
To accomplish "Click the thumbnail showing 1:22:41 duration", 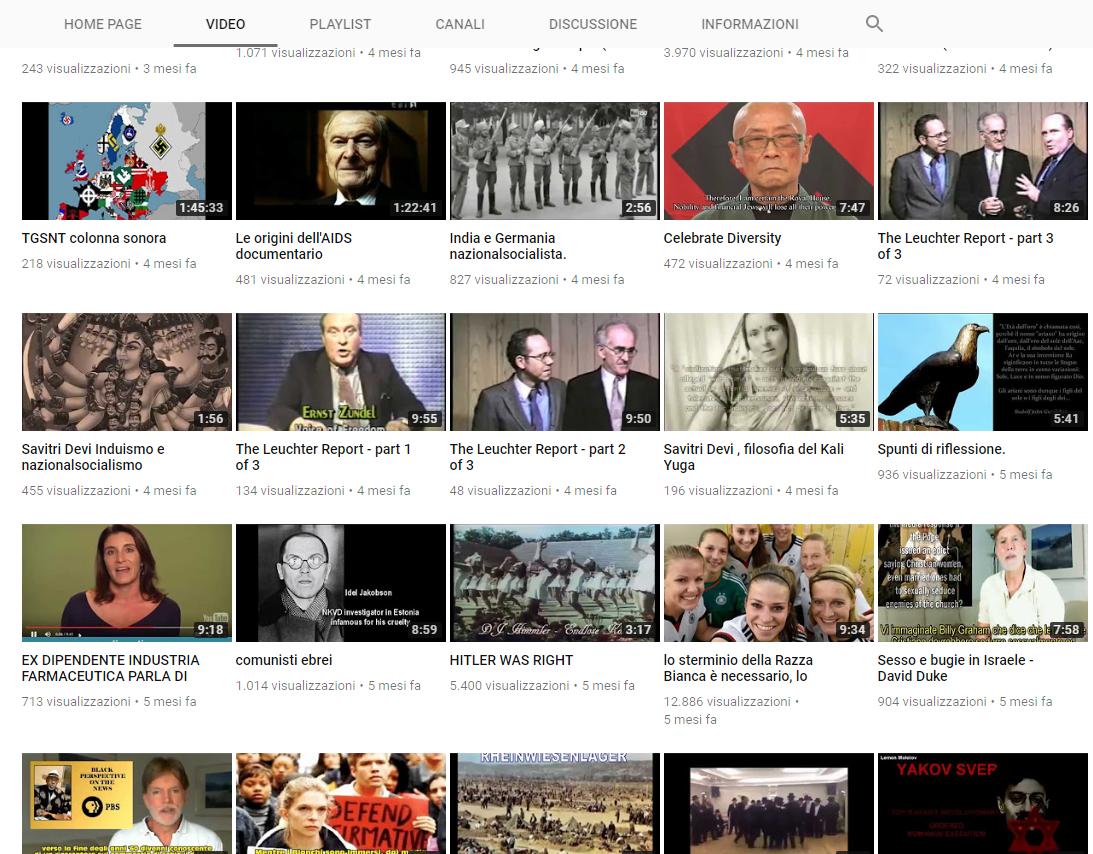I will pos(340,160).
